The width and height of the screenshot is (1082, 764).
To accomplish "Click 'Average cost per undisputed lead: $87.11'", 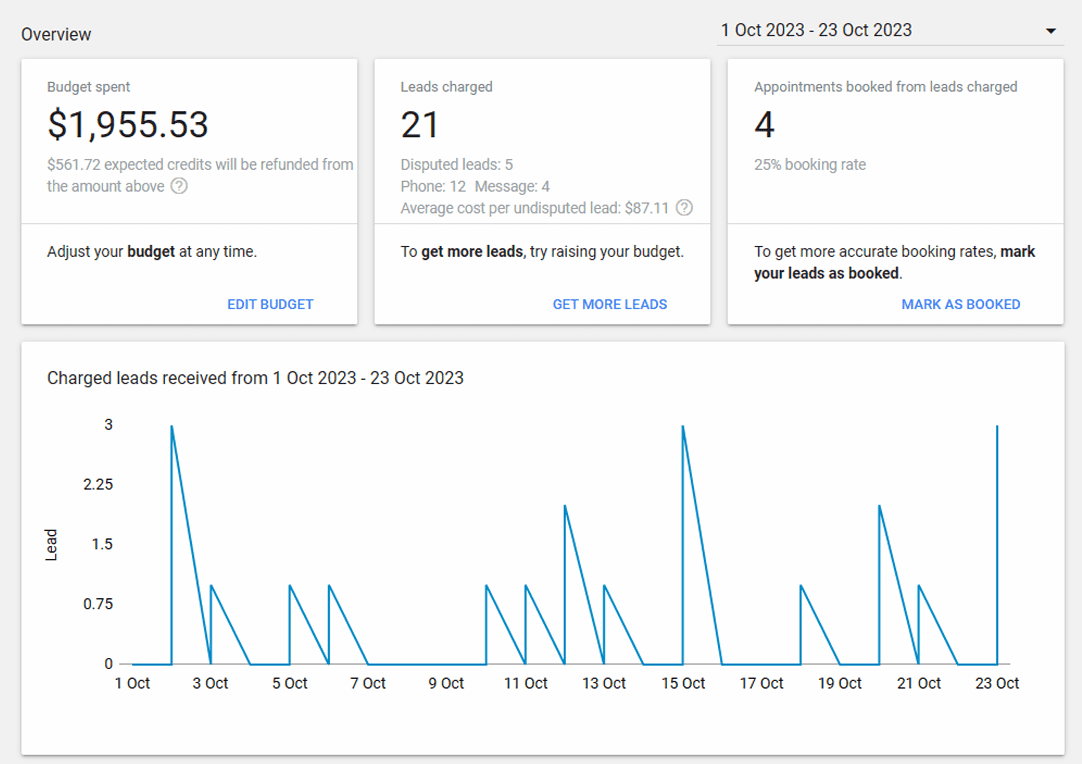I will click(x=535, y=208).
